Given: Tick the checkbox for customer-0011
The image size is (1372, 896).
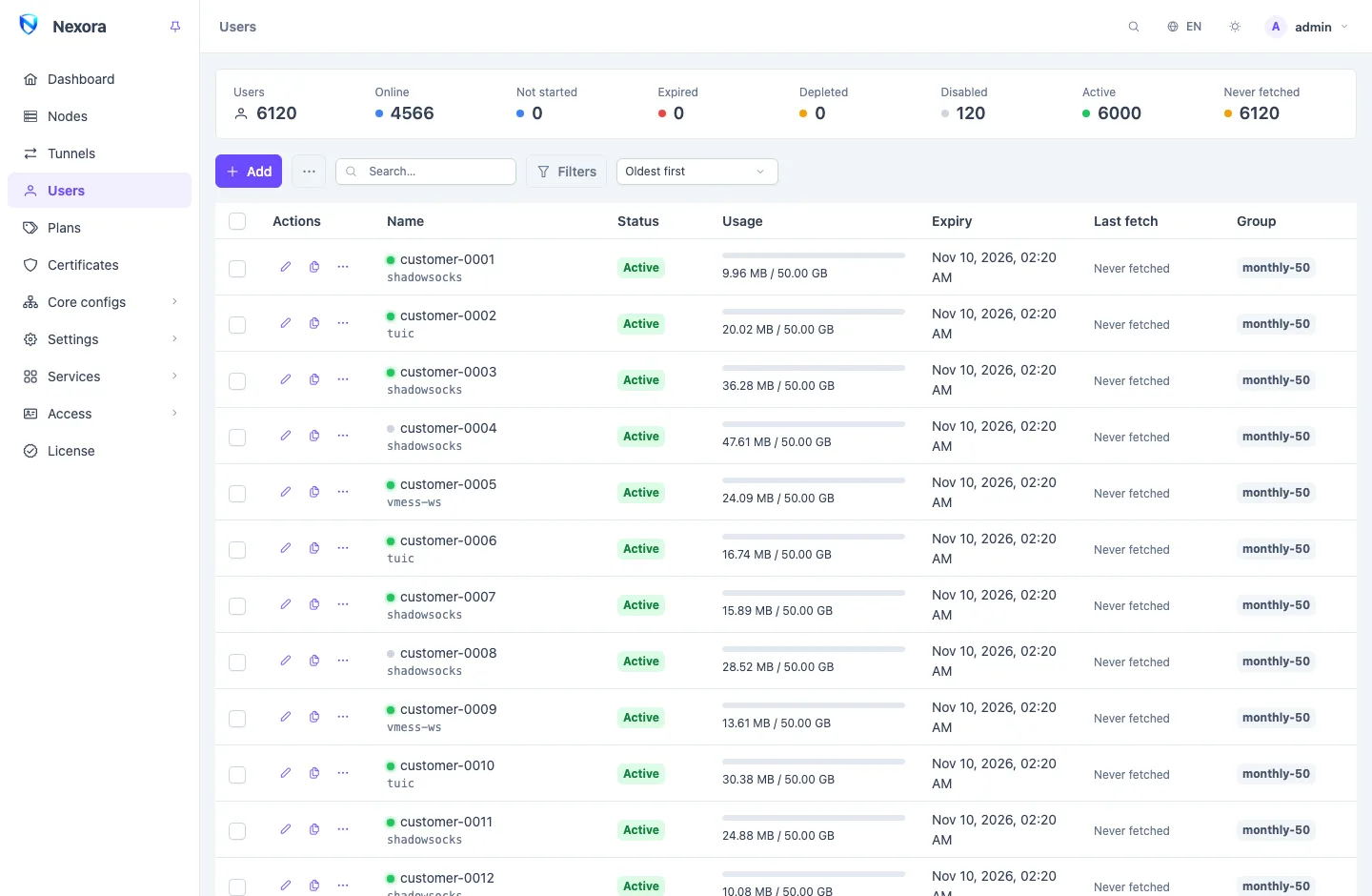Looking at the screenshot, I should click(237, 831).
